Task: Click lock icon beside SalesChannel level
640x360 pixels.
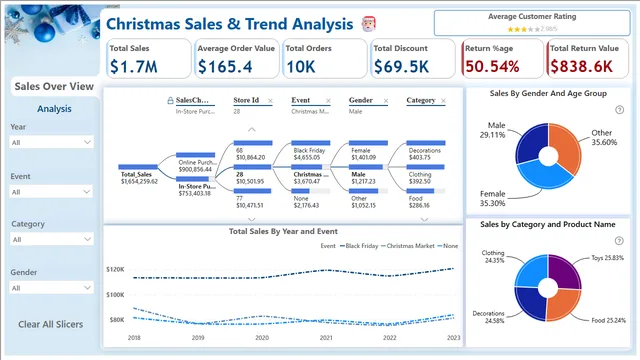Action: coord(170,100)
